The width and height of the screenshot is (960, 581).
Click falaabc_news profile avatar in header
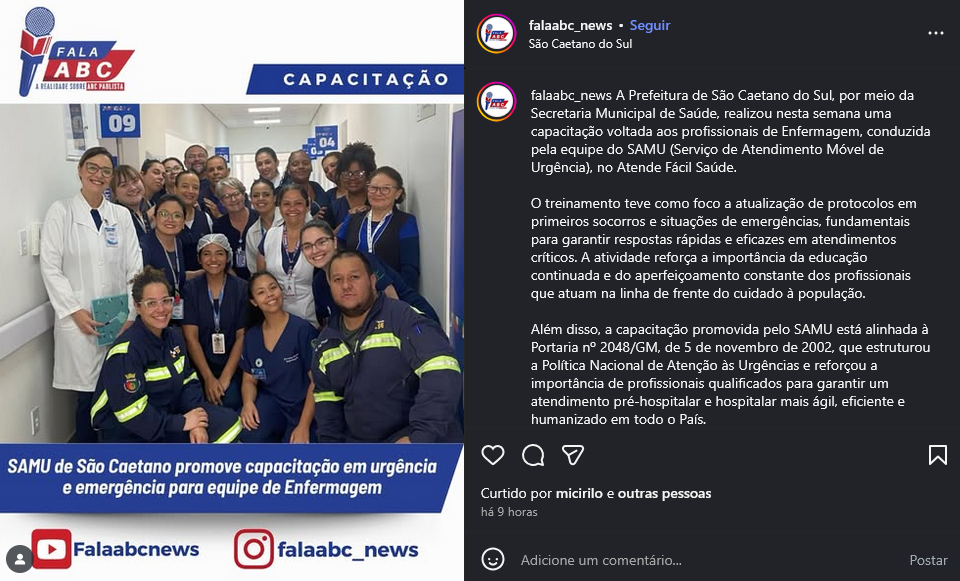(497, 34)
